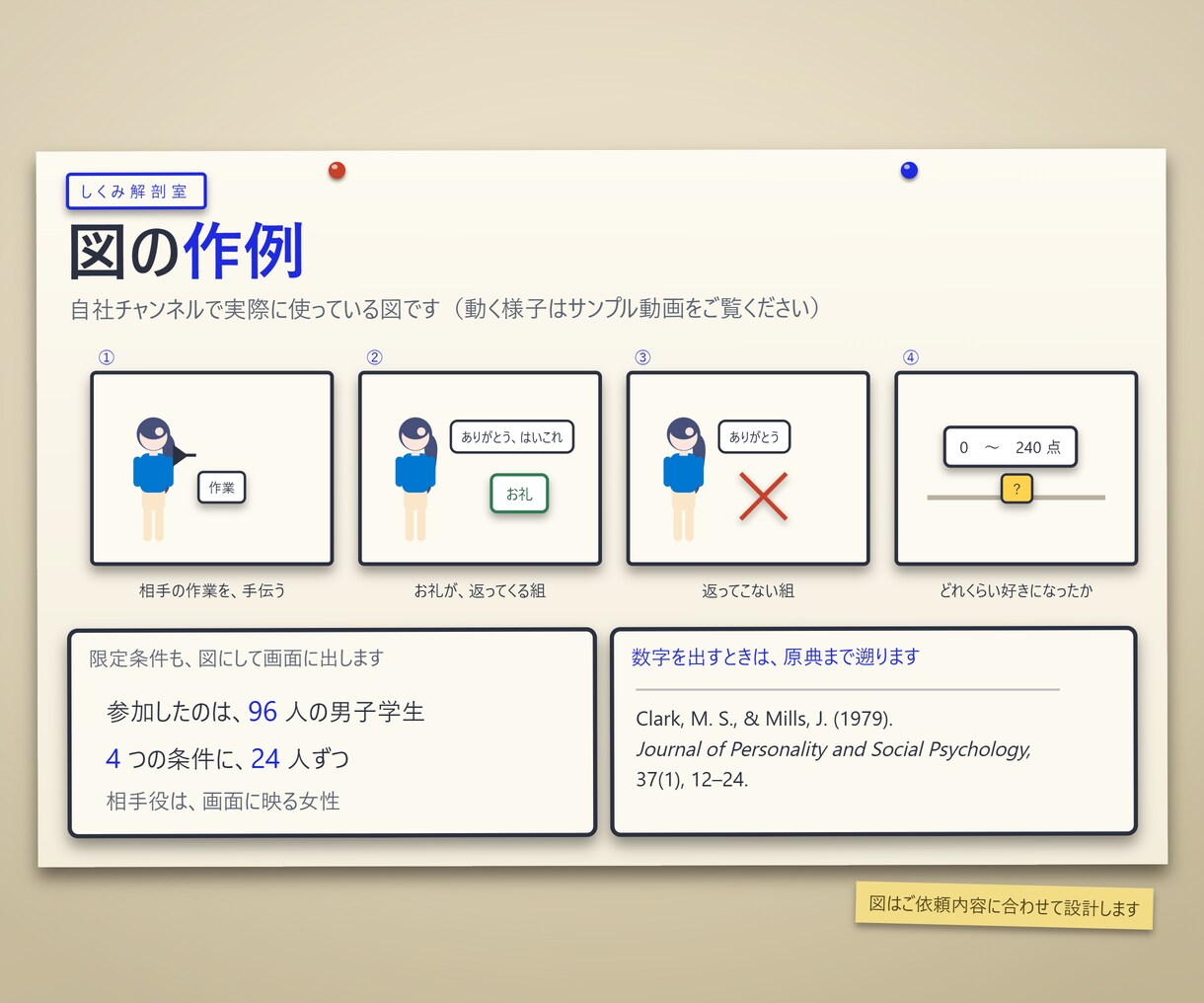Screen dimensions: 1204x1003
Task: Click the 図の作例 heading
Action: (186, 252)
